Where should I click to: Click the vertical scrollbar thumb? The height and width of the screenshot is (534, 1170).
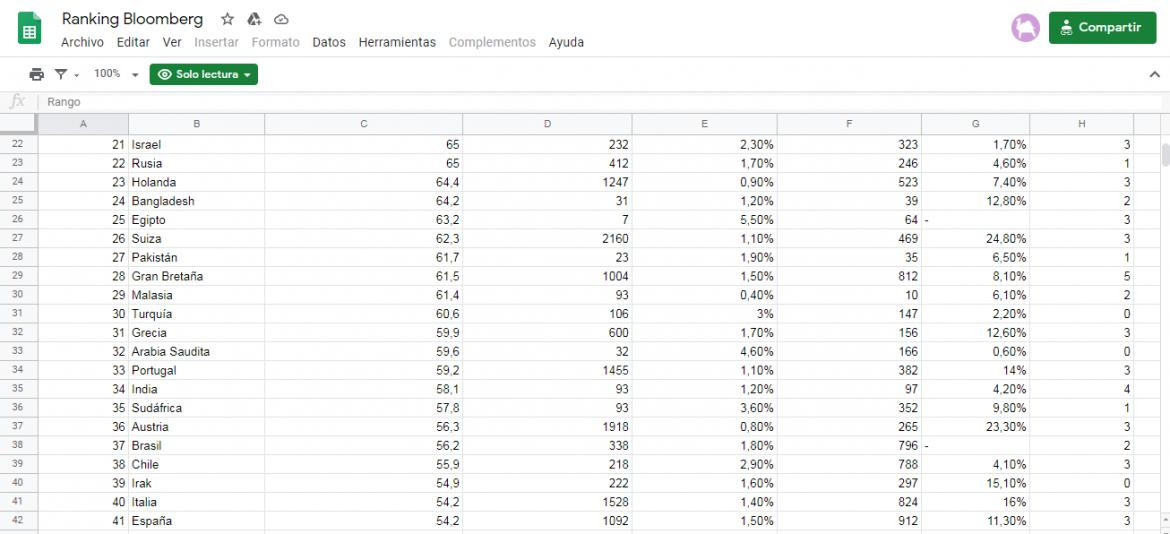[1165, 154]
